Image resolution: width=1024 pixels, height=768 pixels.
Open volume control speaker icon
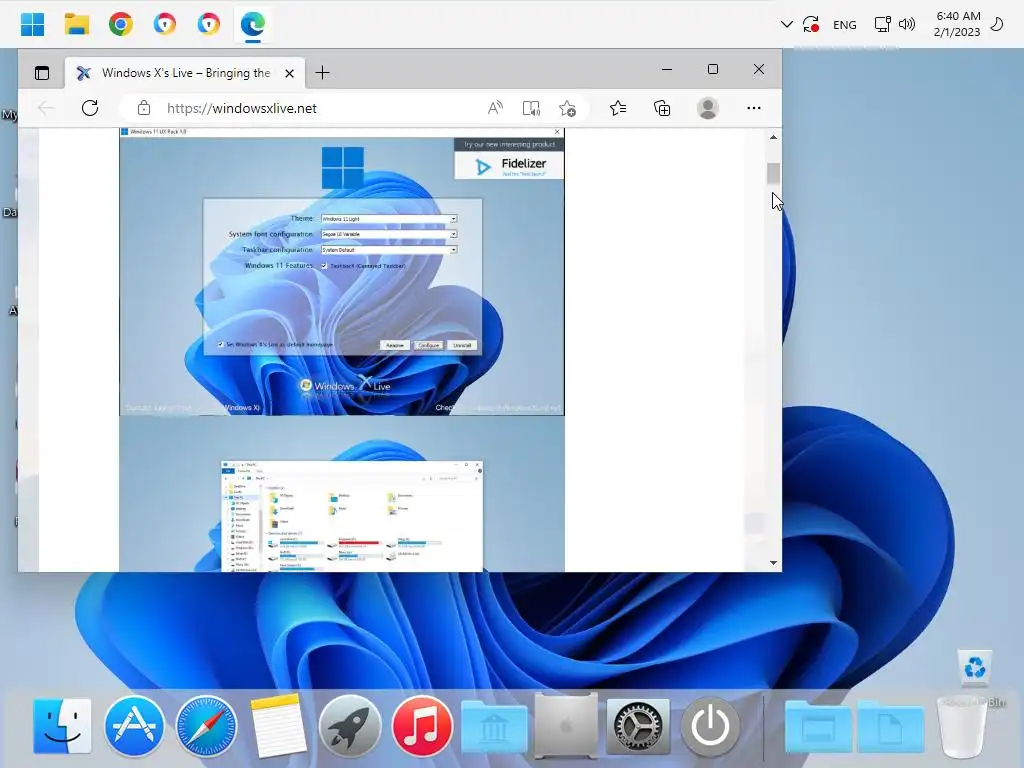point(906,25)
